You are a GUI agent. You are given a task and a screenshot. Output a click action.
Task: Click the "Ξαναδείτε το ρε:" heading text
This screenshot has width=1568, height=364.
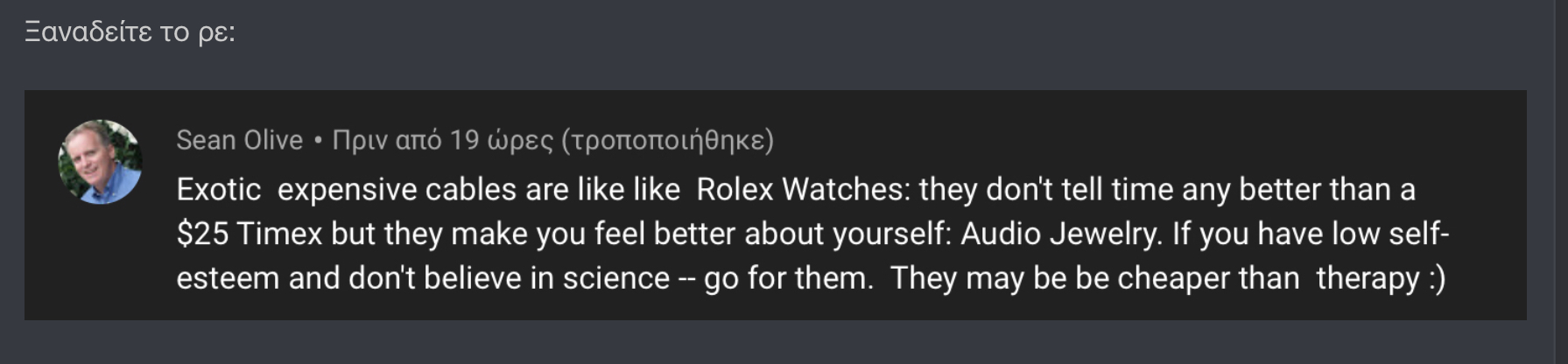coord(130,32)
